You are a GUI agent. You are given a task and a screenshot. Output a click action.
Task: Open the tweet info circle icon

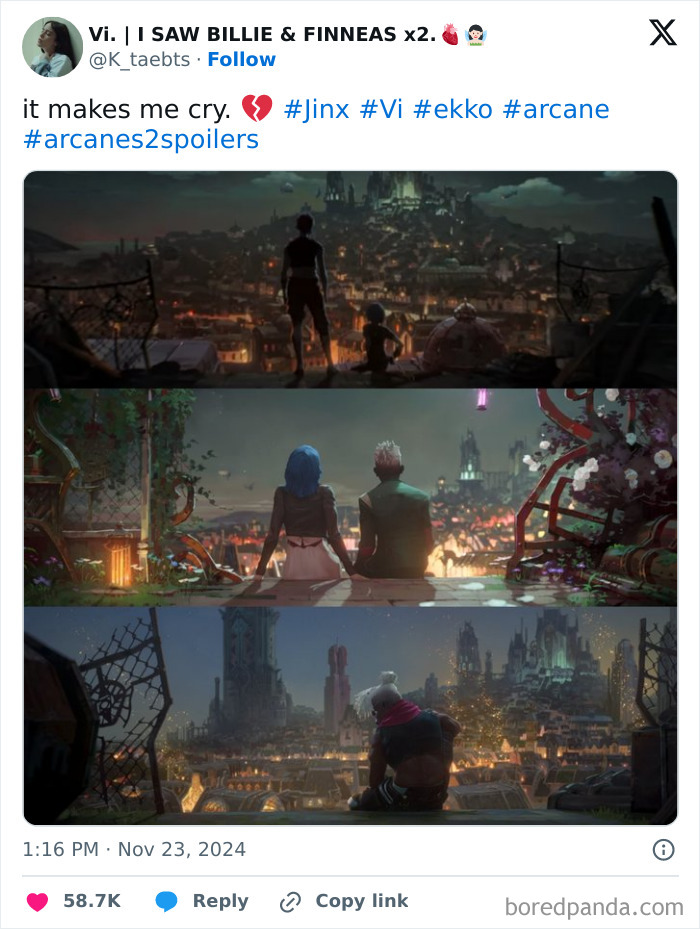(x=663, y=850)
